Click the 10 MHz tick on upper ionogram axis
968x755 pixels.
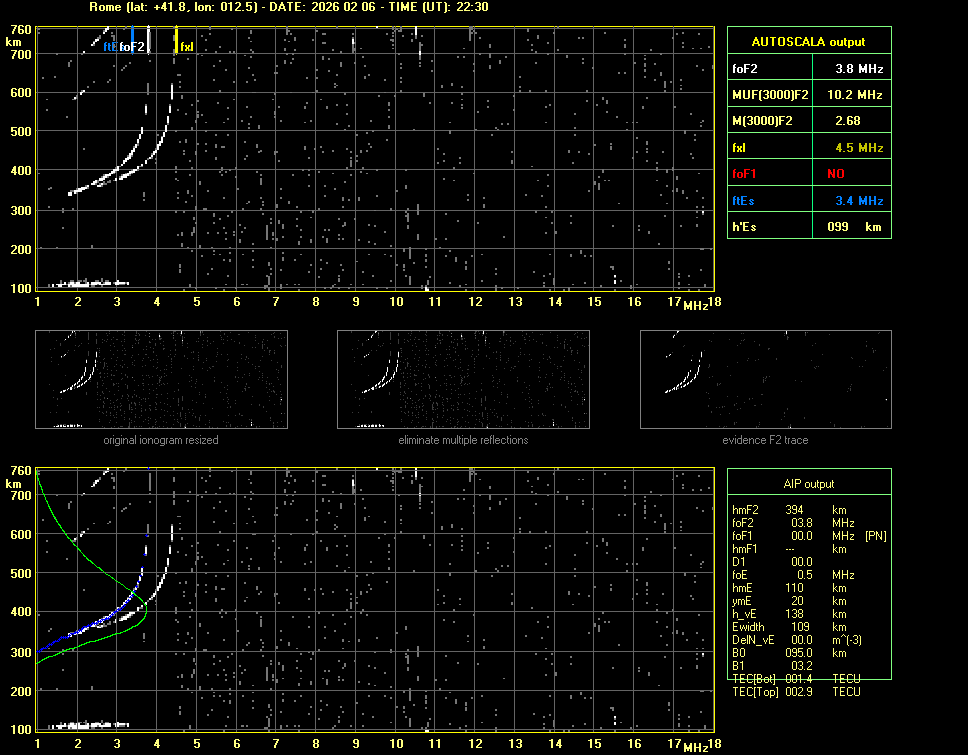[x=396, y=302]
